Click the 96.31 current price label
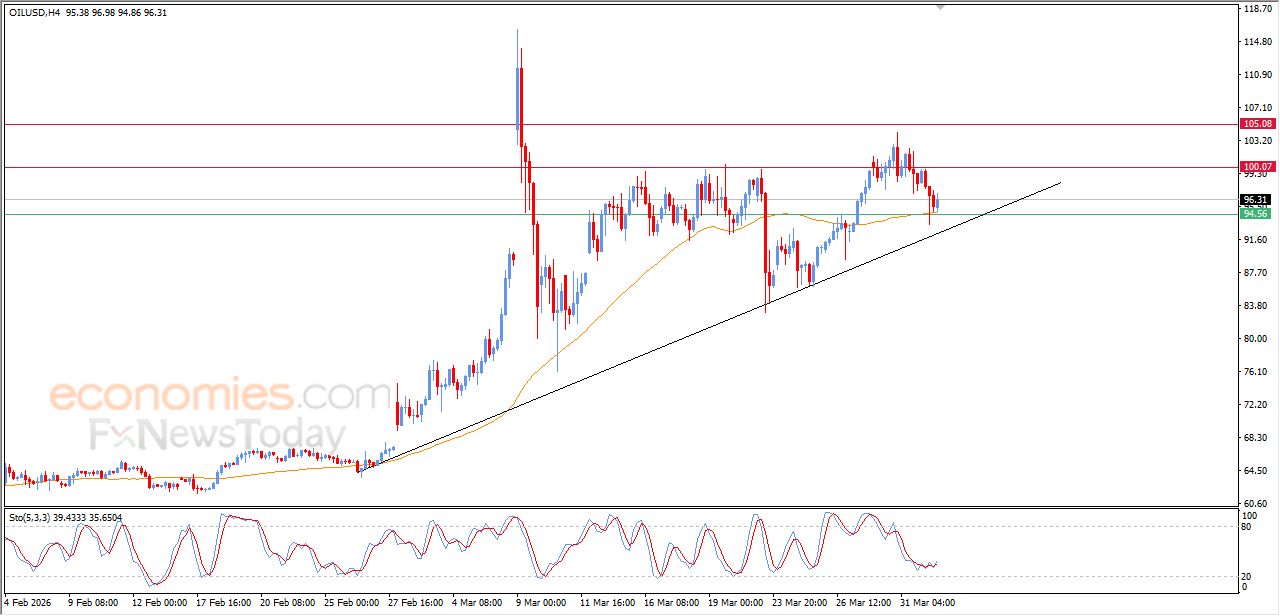The image size is (1280, 616). tap(1255, 200)
